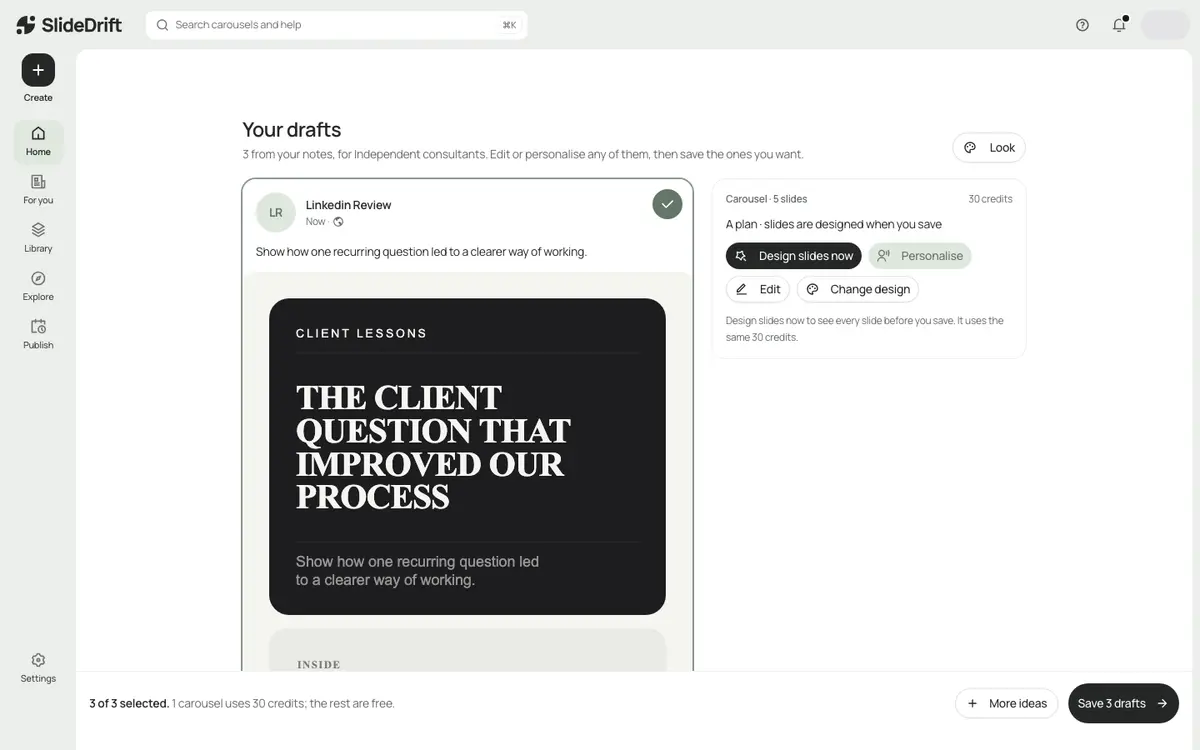Screen dimensions: 1200x750
Task: Select the Personalise option
Action: [919, 256]
